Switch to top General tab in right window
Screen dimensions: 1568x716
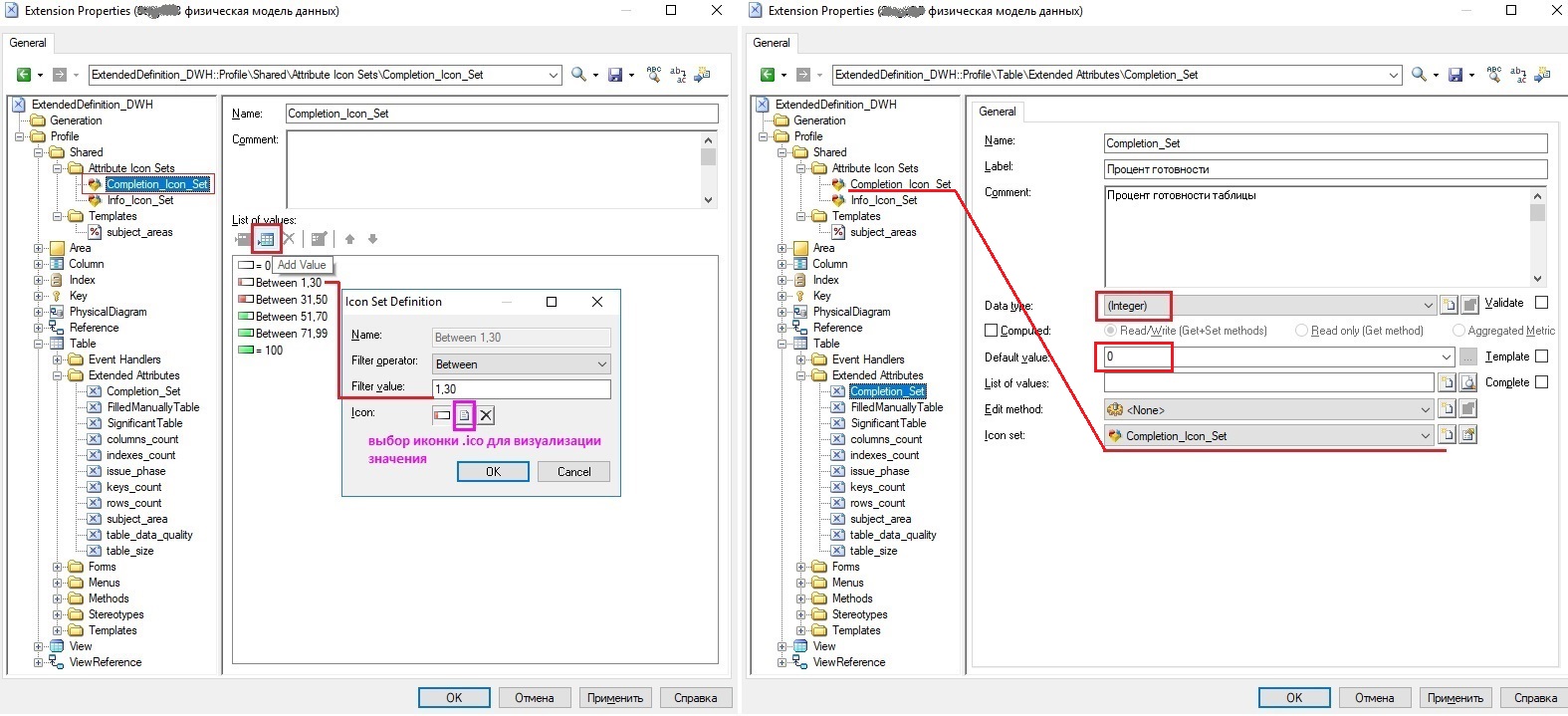tap(772, 43)
